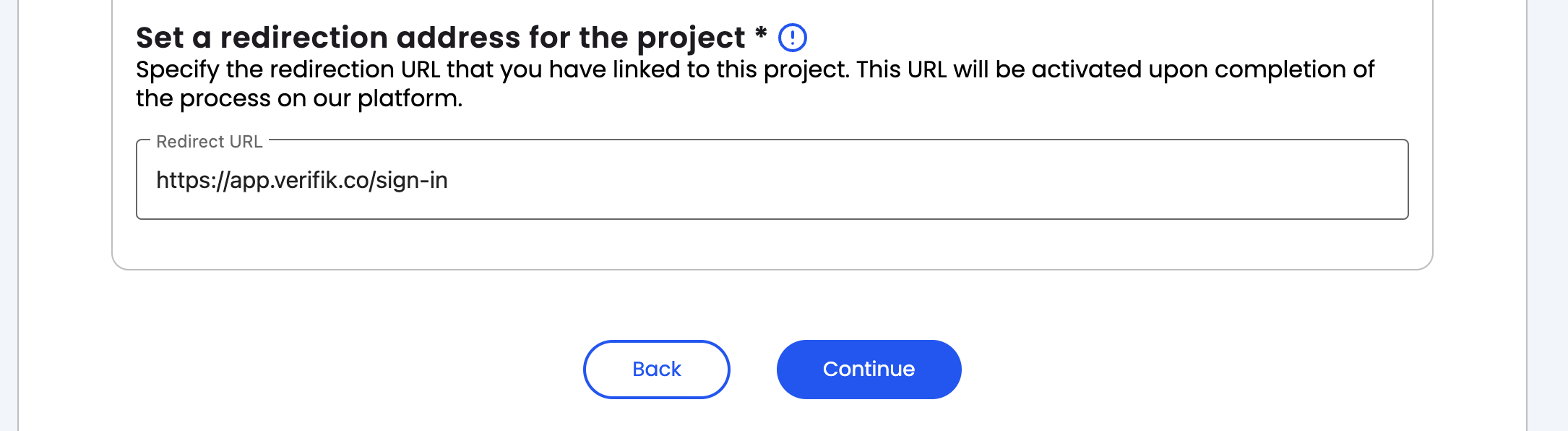Open the blue exclamation tooltip icon
1568x431 pixels.
[x=792, y=38]
